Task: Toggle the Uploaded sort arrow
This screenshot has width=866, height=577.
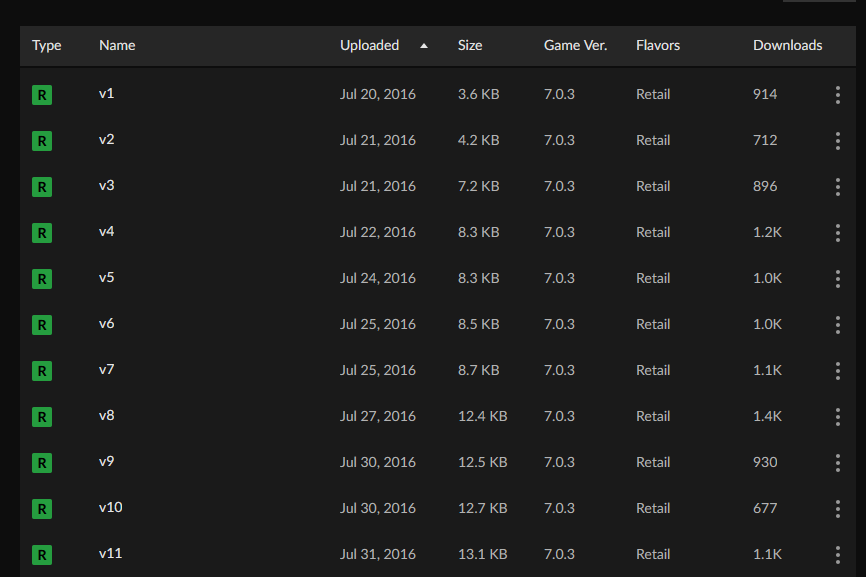Action: [x=424, y=46]
